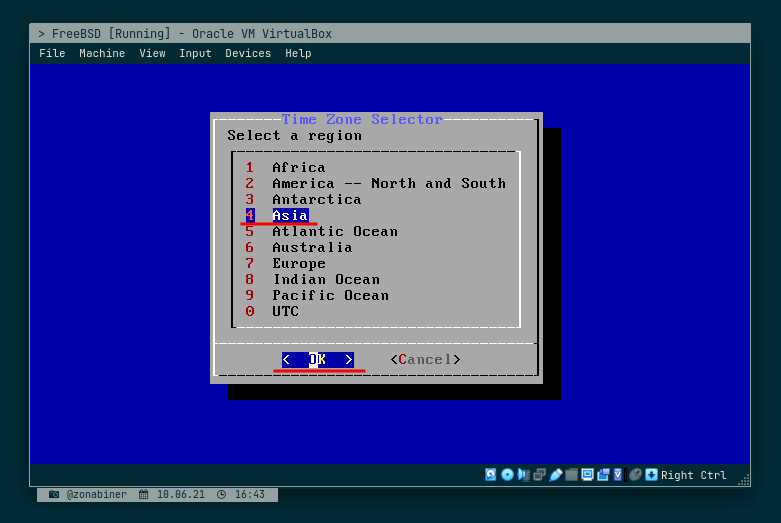The image size is (781, 523).
Task: Click the window resize grip near Right Ctrl
Action: pyautogui.click(x=744, y=480)
